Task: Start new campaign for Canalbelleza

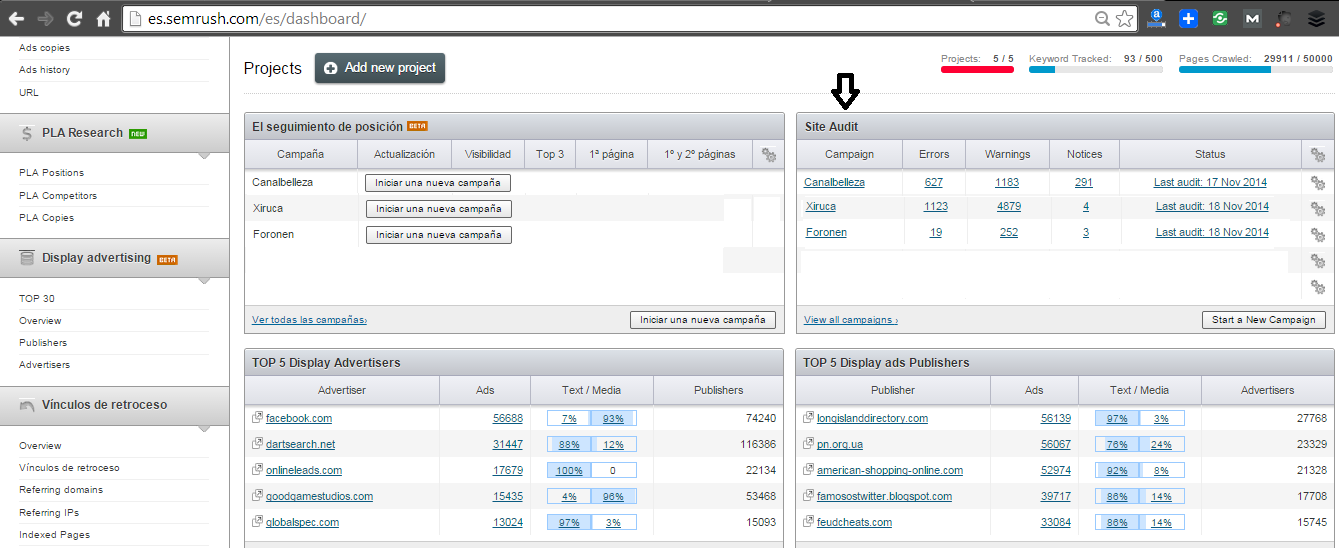Action: tap(439, 183)
